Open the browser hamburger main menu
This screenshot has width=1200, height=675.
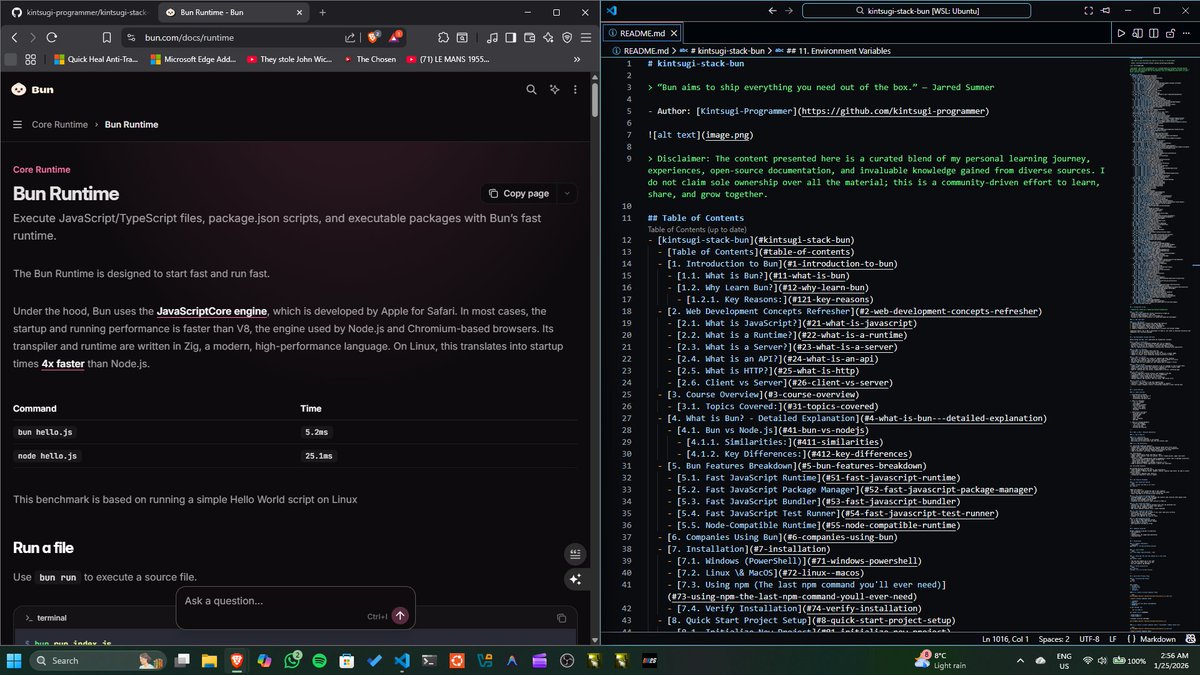(585, 37)
